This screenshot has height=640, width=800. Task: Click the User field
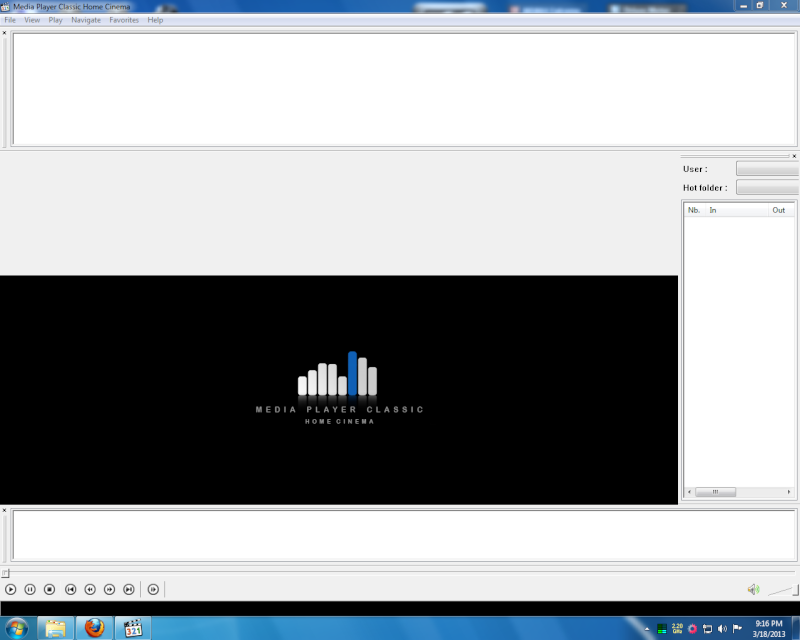click(767, 168)
